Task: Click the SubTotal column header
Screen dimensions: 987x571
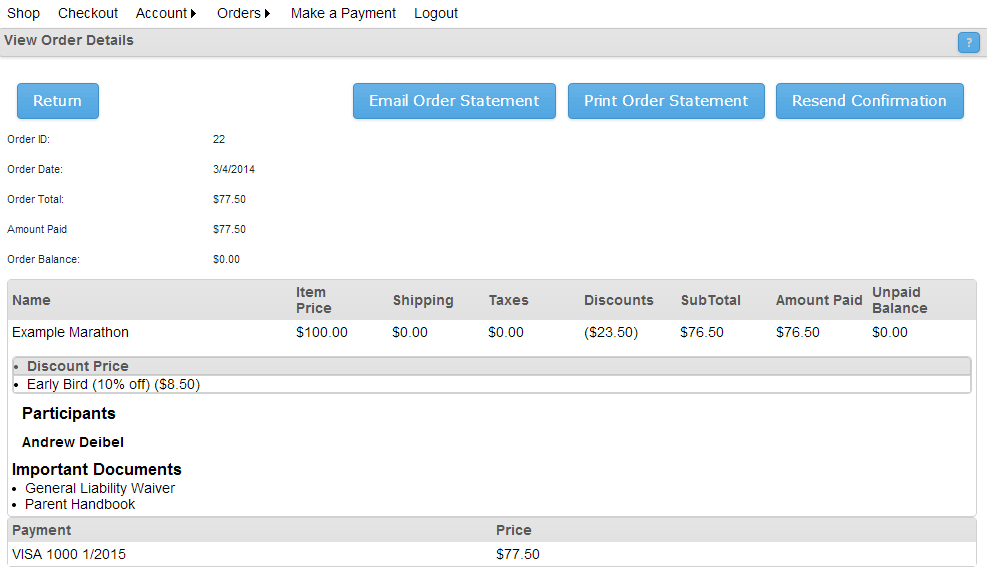Action: (x=711, y=300)
